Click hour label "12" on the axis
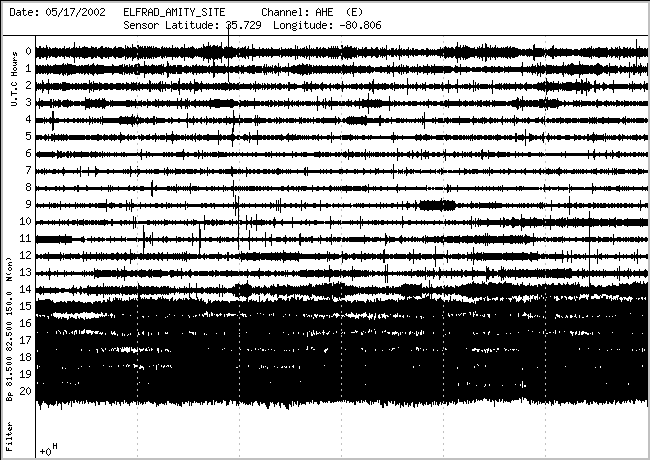Image resolution: width=650 pixels, height=460 pixels. 25,255
